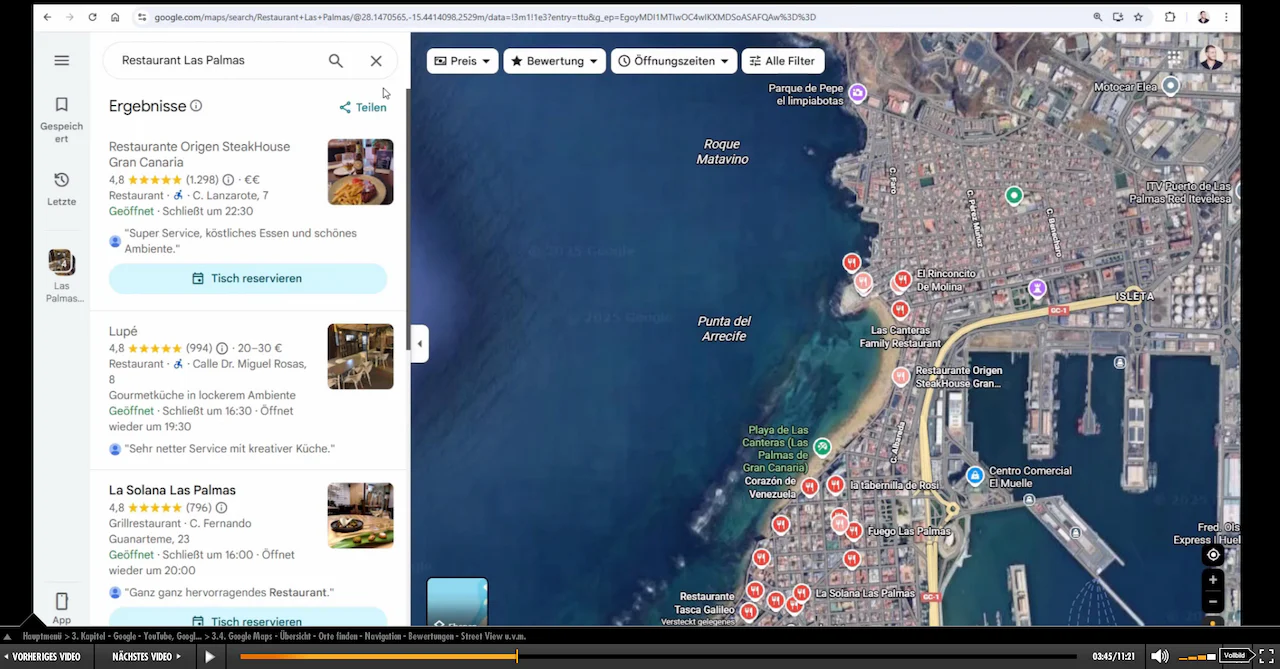Image resolution: width=1280 pixels, height=669 pixels.
Task: Click the Restaurante Tasca Galileo map label
Action: click(707, 603)
